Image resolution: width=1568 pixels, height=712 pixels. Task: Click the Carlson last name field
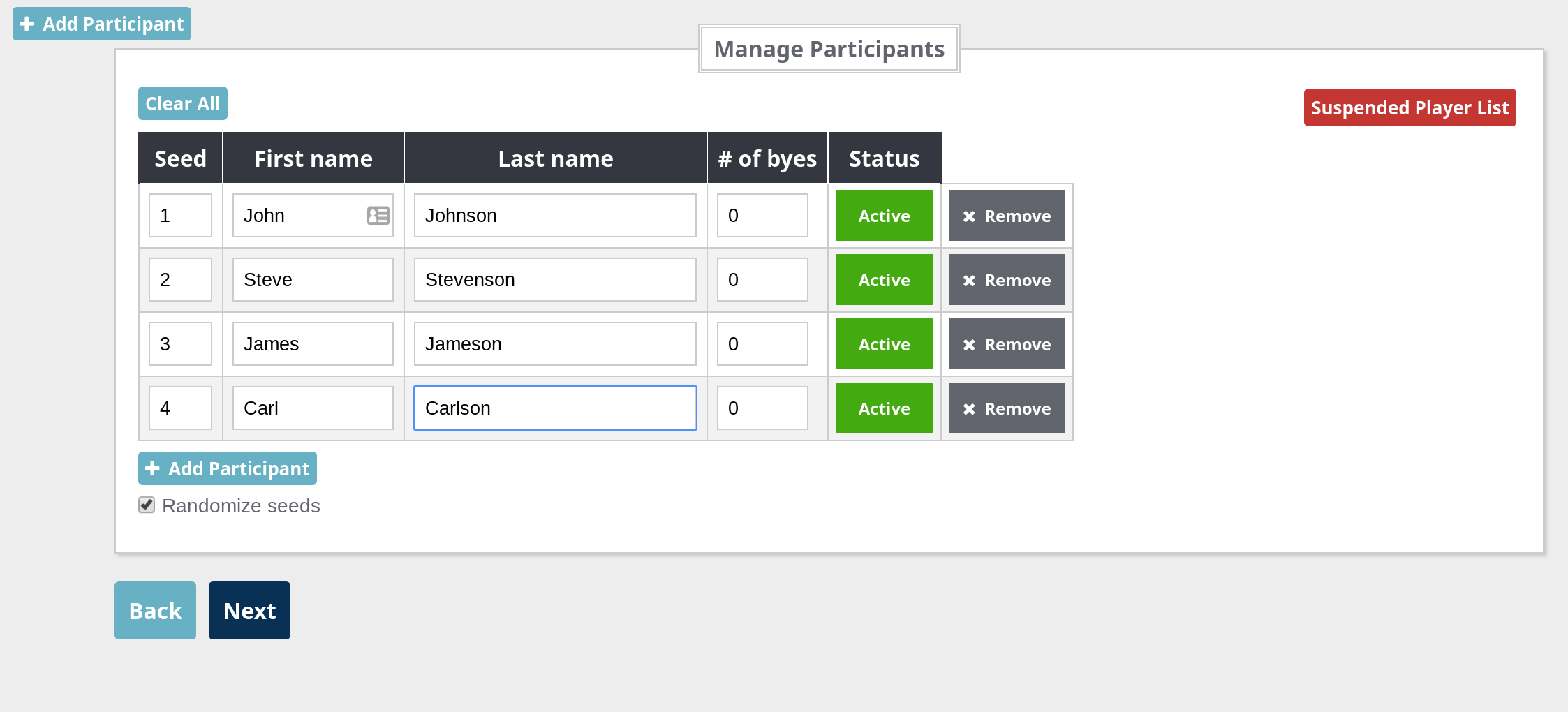pyautogui.click(x=555, y=408)
